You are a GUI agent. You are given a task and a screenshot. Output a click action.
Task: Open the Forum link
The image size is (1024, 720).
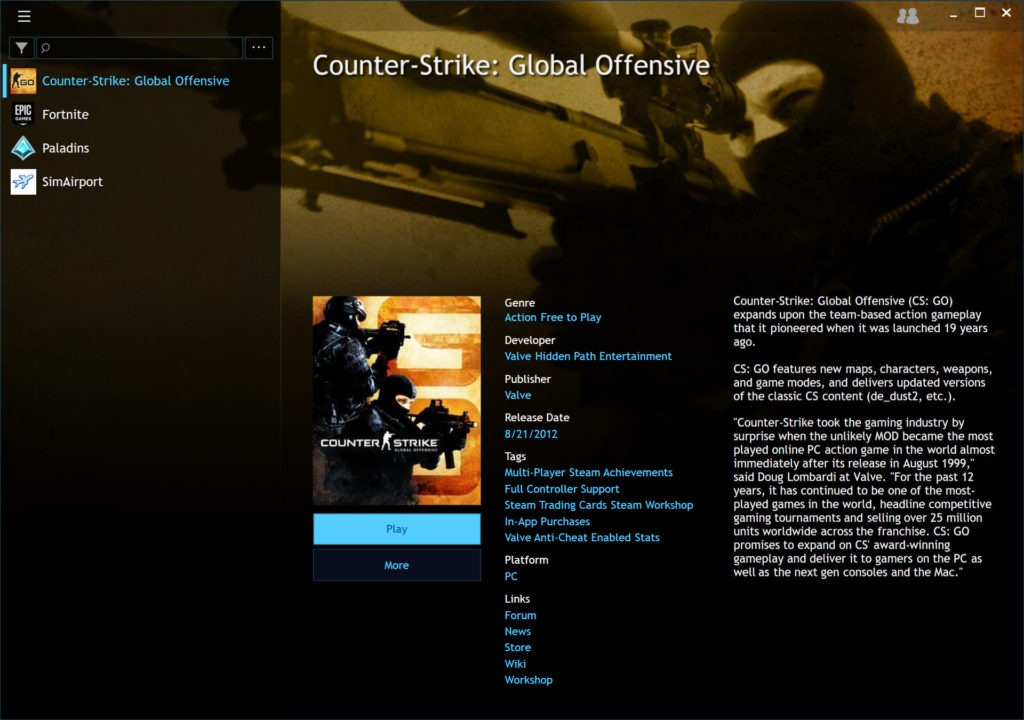(520, 615)
